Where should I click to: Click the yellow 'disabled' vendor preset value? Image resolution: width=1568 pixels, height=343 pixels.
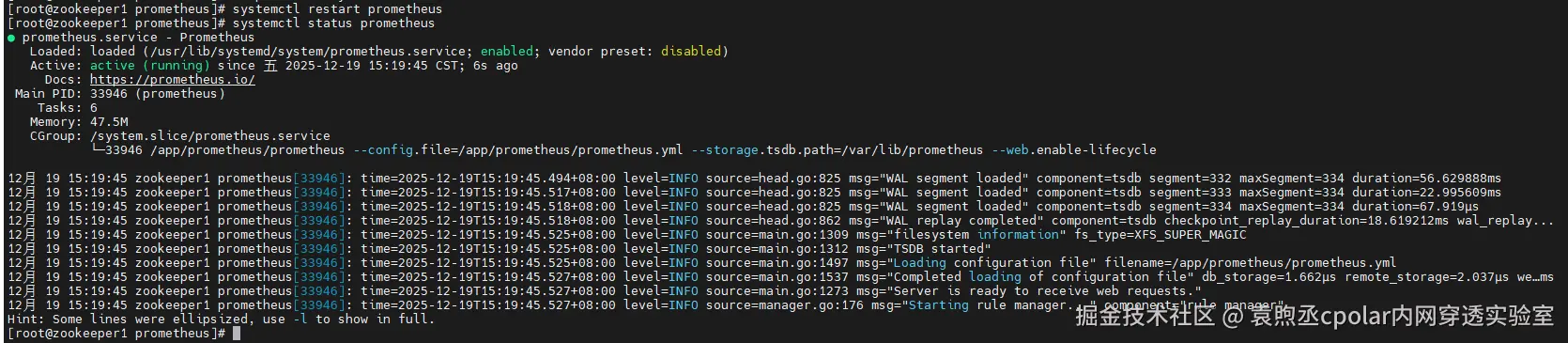(691, 52)
